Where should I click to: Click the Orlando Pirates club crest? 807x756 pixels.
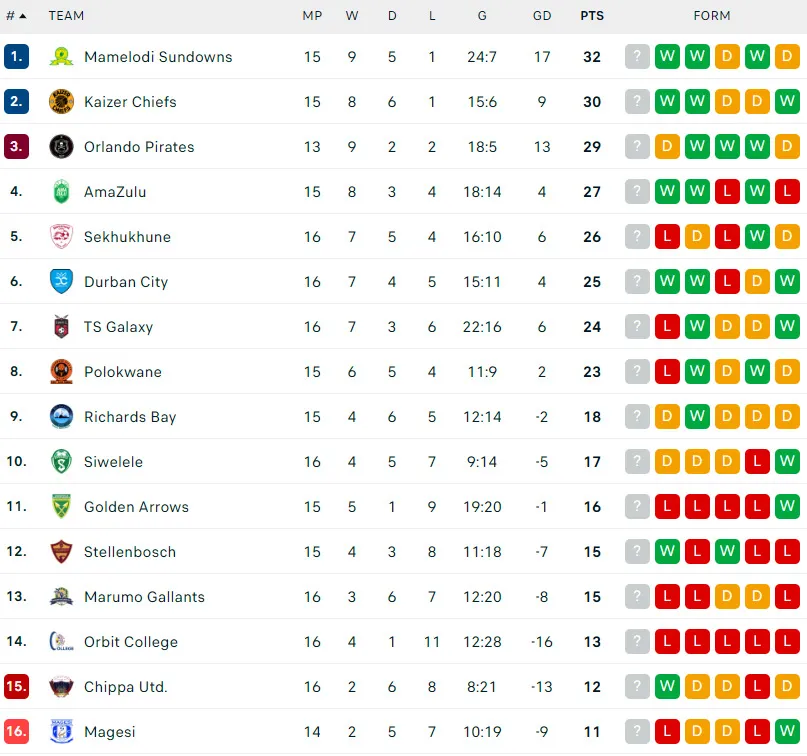pos(61,147)
